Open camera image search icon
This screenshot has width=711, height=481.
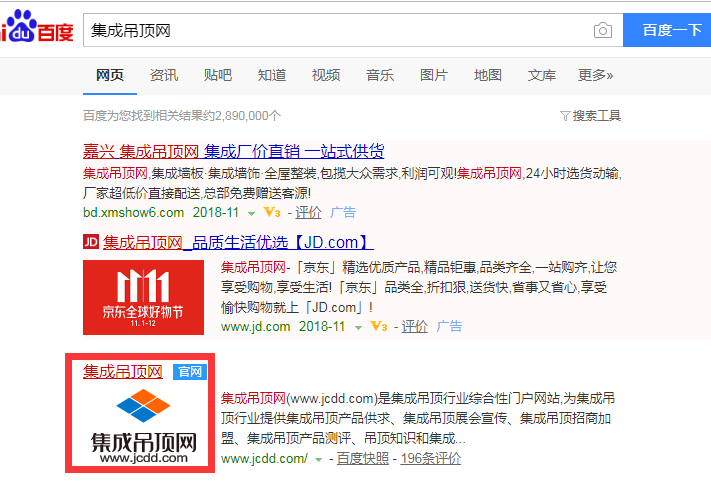[603, 30]
